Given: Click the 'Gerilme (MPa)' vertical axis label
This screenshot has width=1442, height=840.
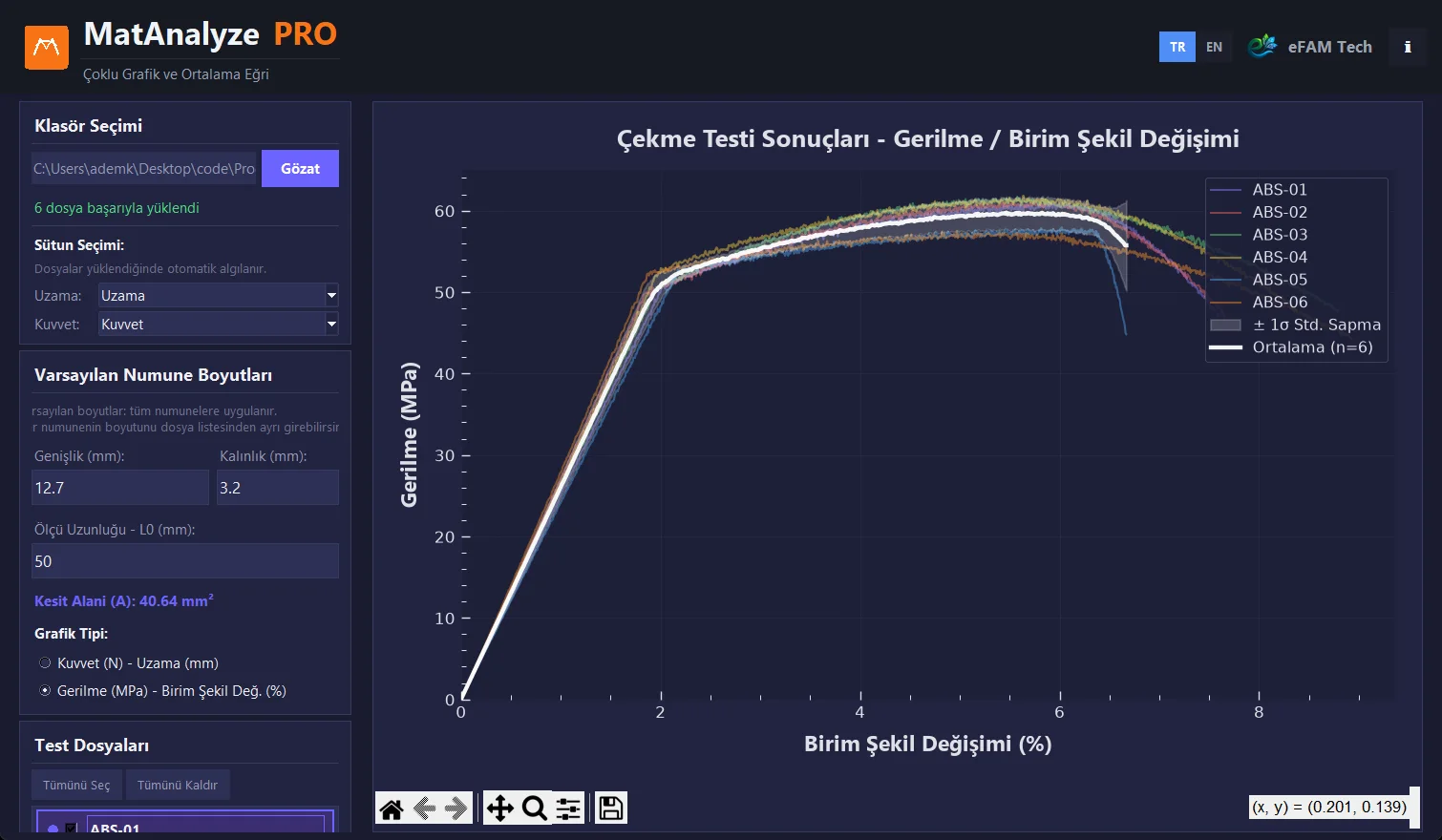Looking at the screenshot, I should tap(409, 434).
